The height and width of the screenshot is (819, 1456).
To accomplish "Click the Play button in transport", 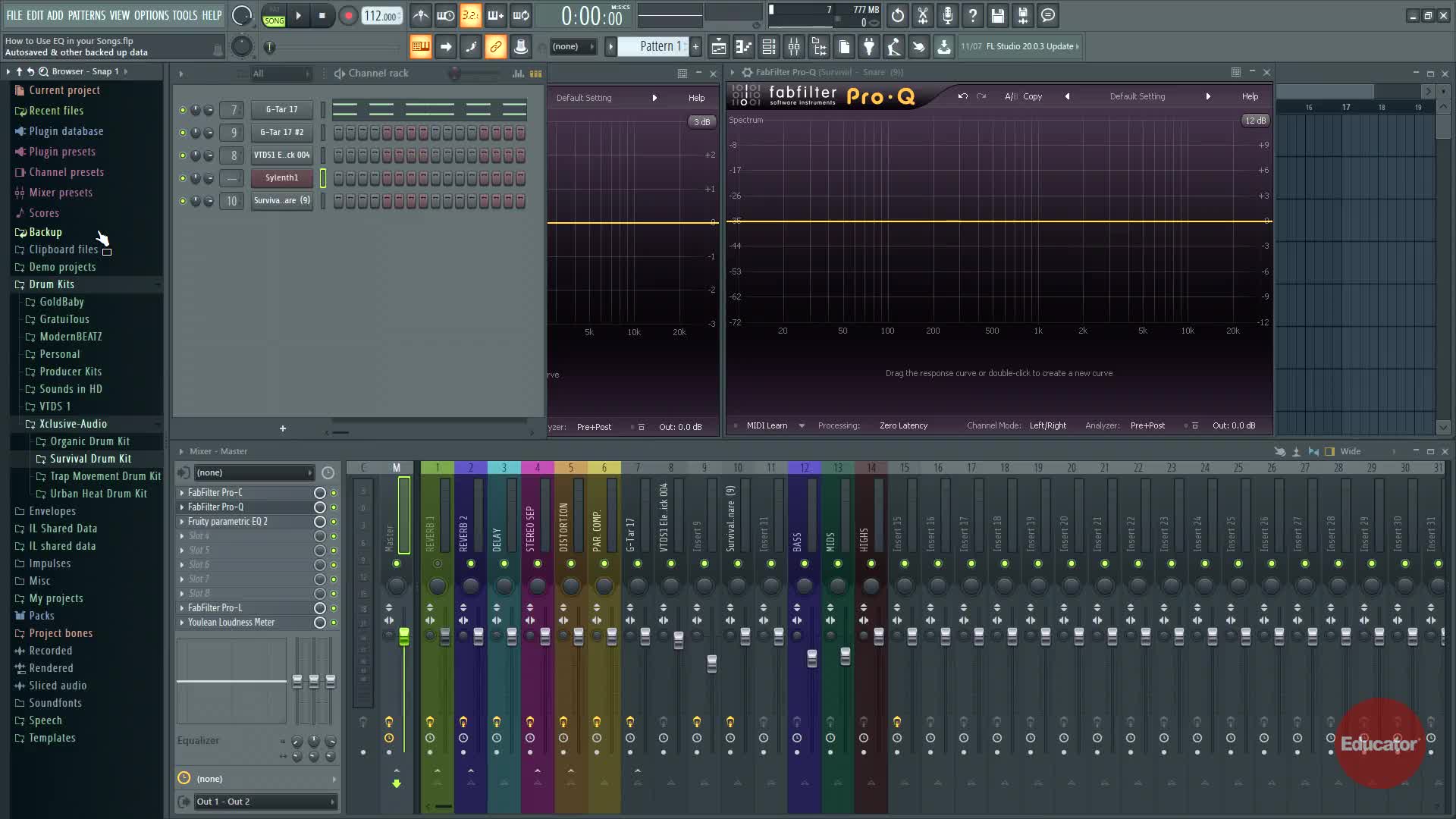I will pos(298,15).
